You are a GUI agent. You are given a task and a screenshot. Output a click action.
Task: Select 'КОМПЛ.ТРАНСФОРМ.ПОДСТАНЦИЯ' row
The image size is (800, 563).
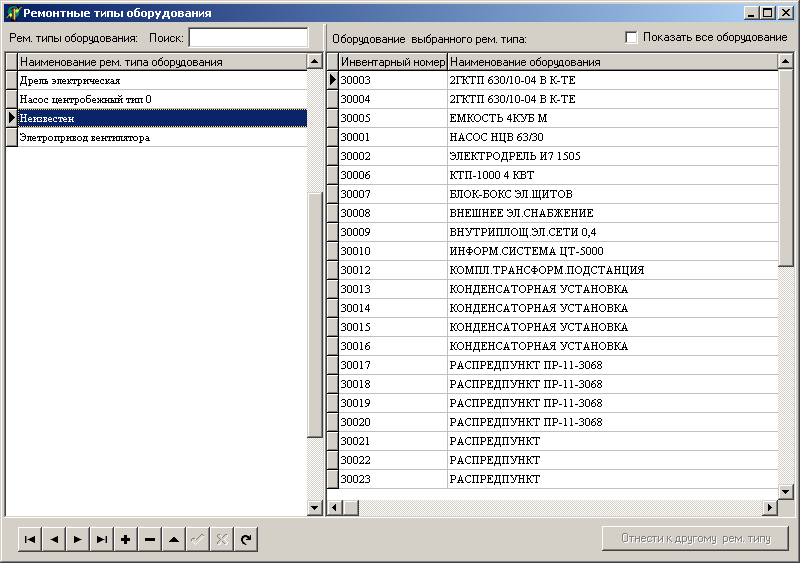[x=558, y=270]
